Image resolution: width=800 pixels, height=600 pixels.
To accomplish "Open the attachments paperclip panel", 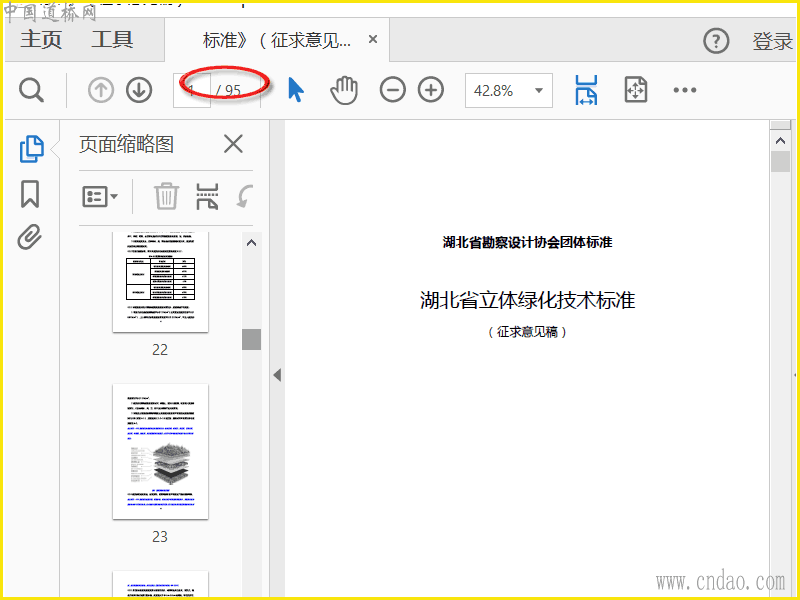I will [30, 237].
